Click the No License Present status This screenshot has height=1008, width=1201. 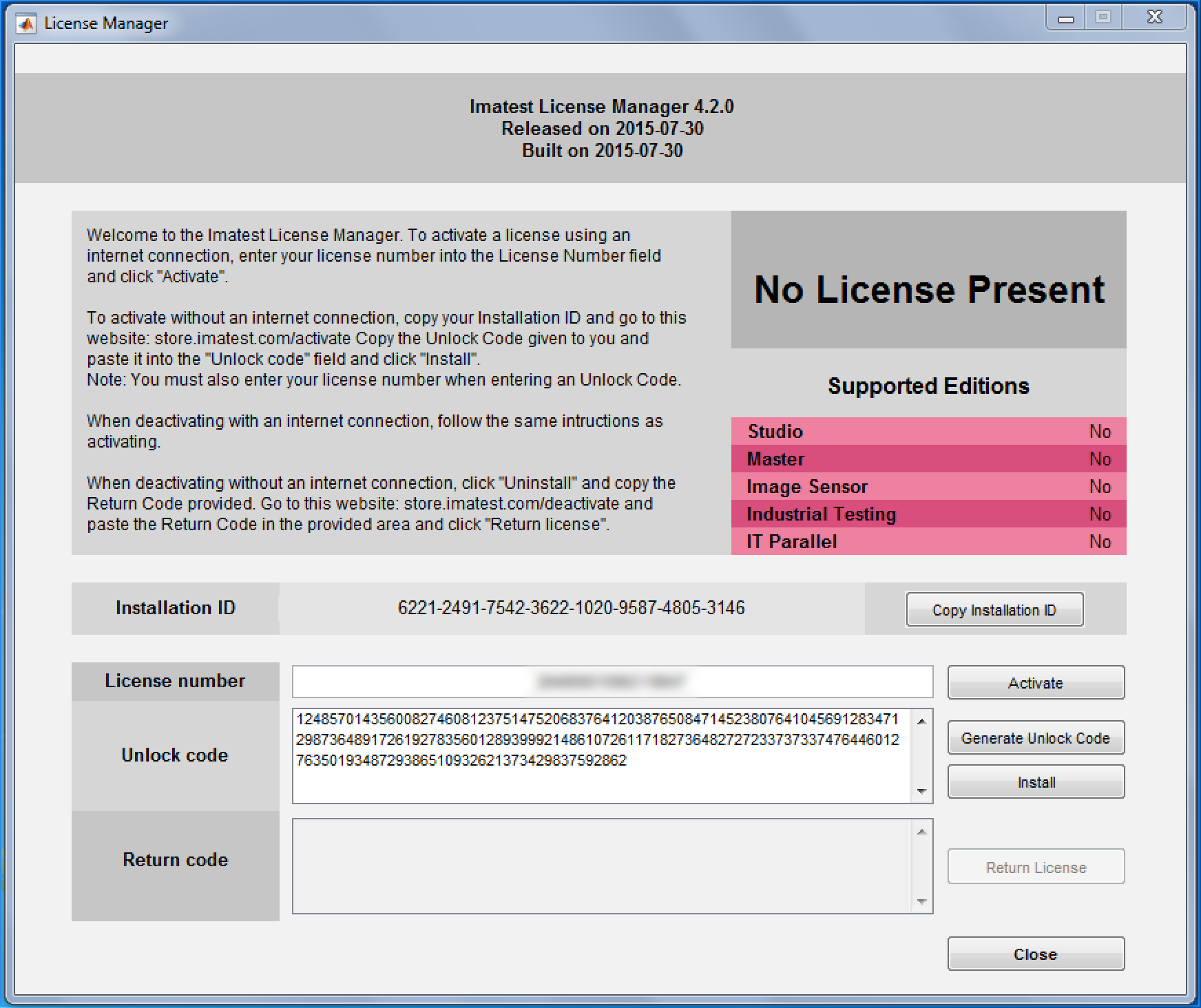pyautogui.click(x=929, y=289)
